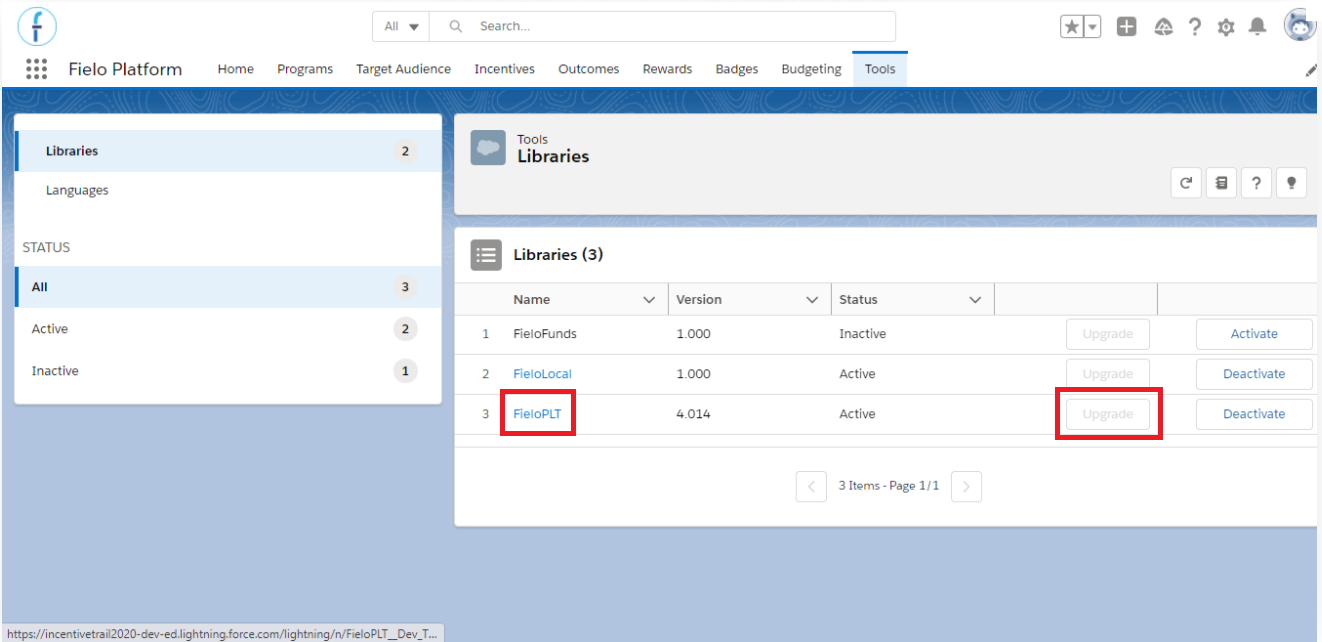Click the Inactive status cell for FieloFunds

(862, 334)
